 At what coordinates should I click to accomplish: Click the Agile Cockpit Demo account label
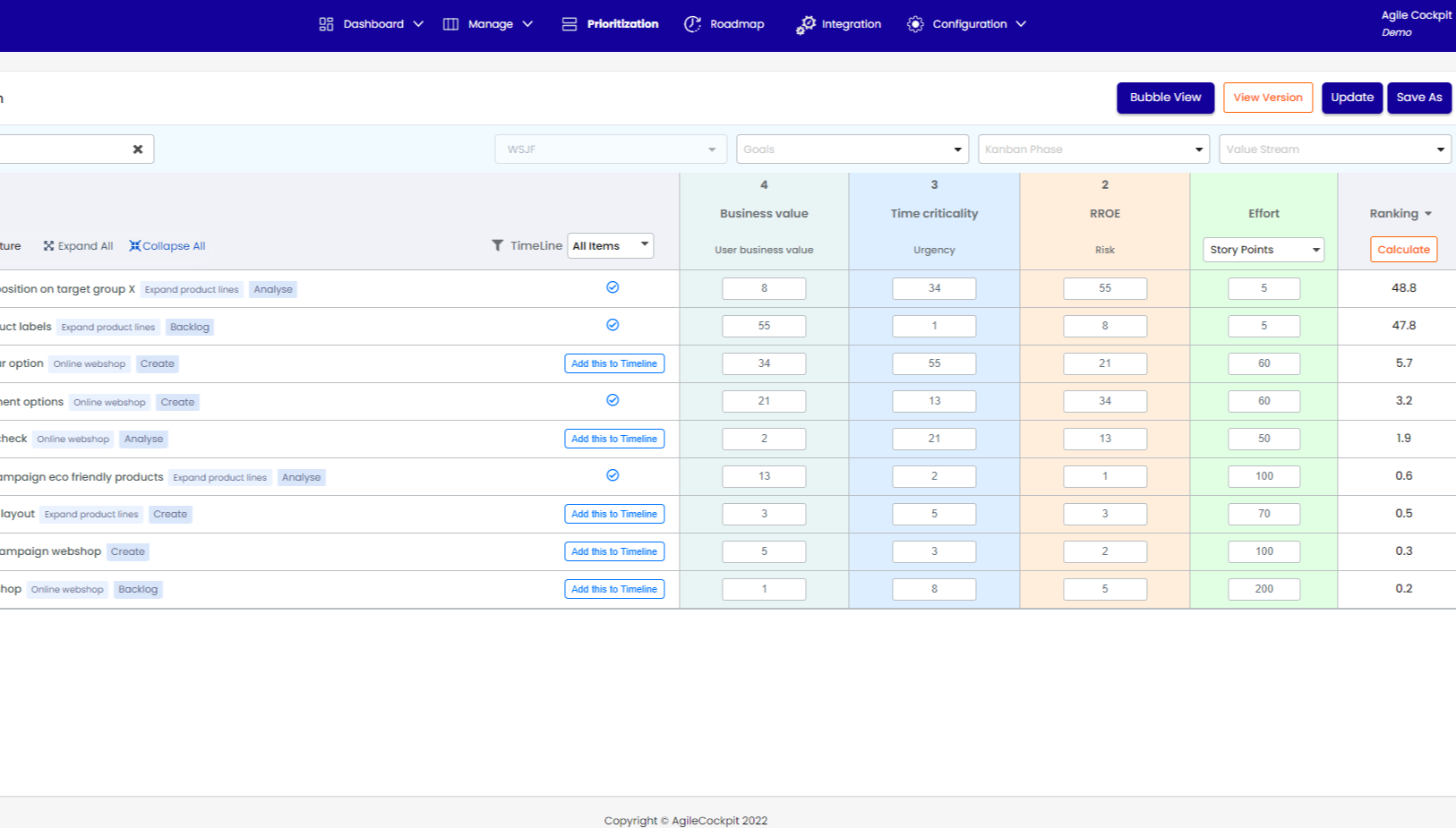pos(1417,23)
